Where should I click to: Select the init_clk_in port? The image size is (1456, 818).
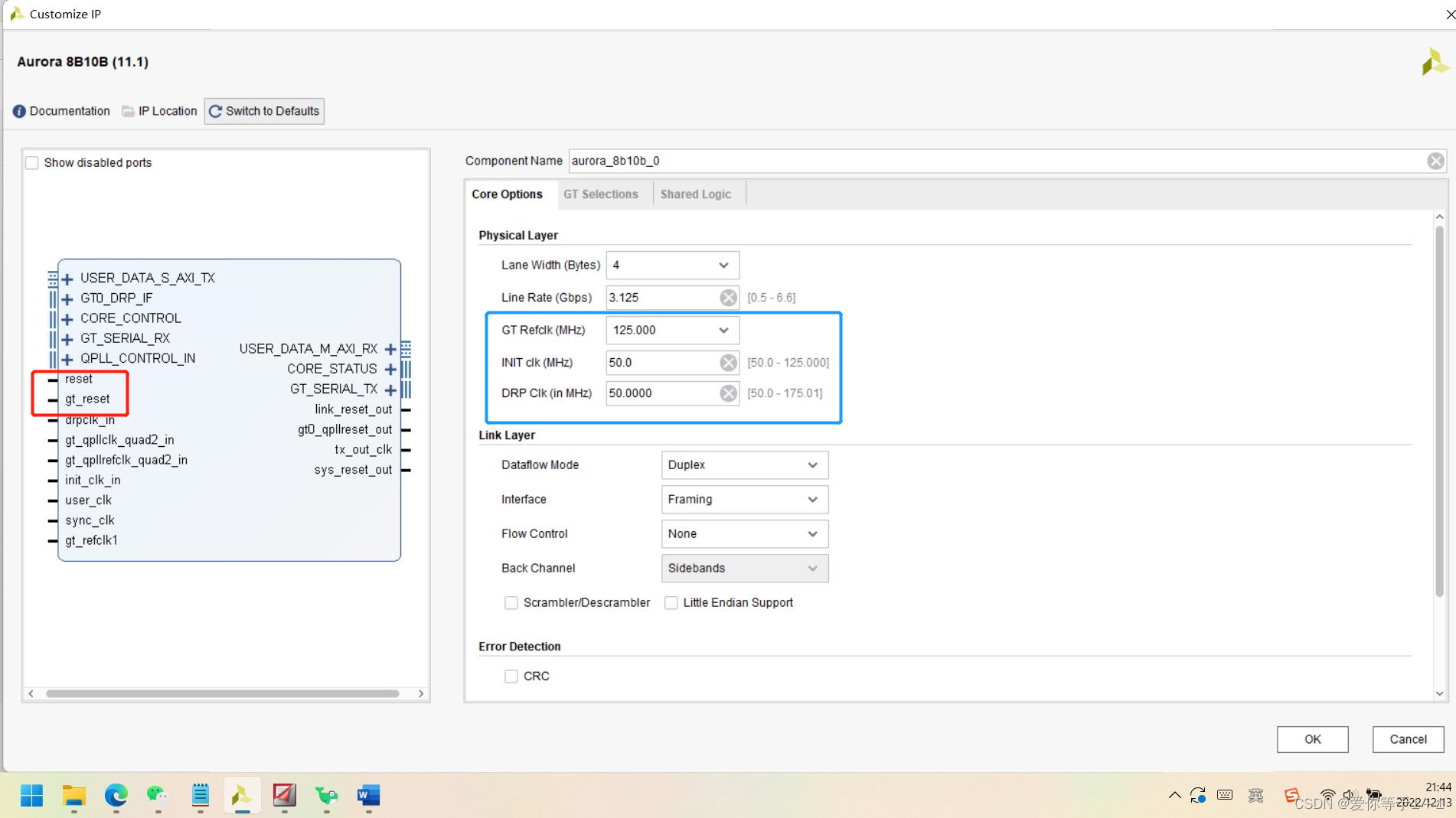(93, 480)
